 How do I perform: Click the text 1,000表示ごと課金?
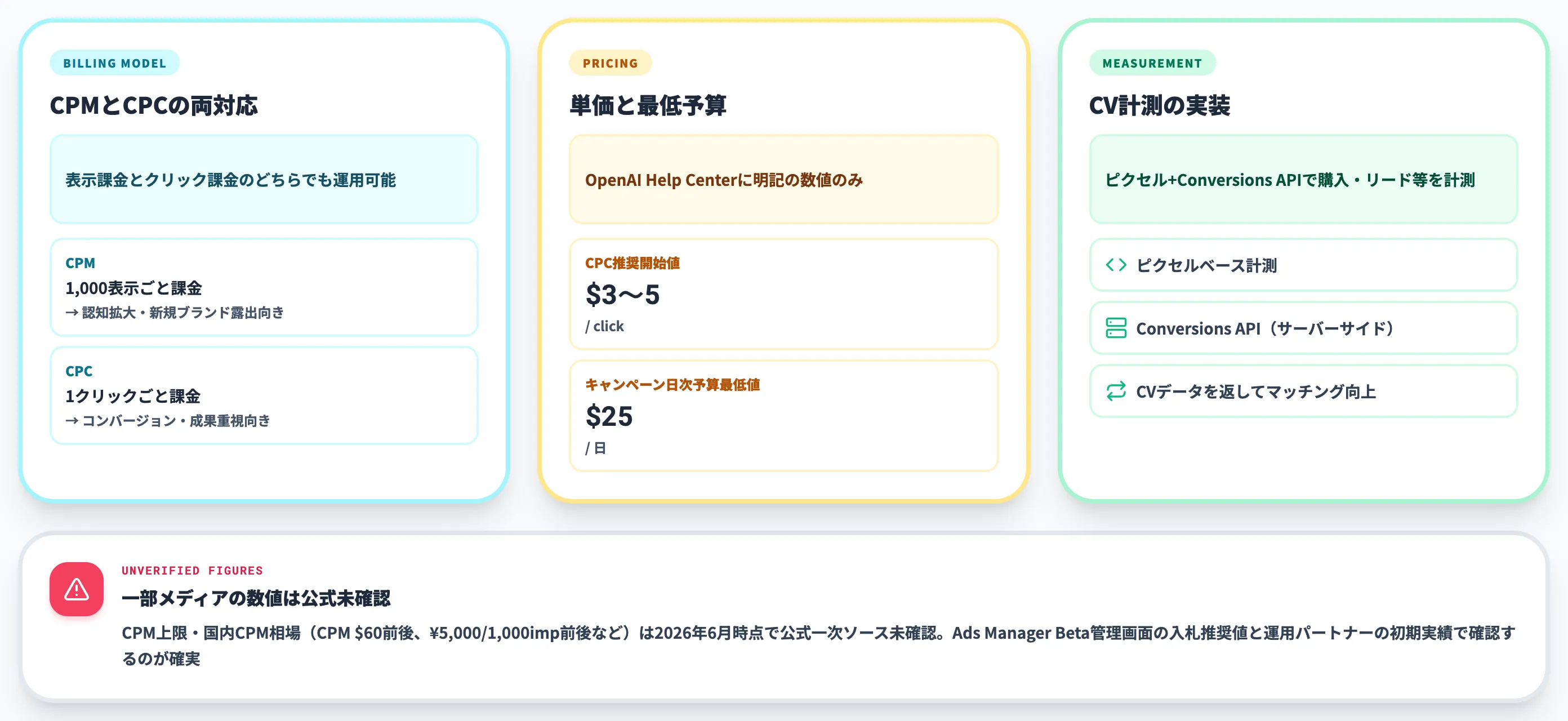click(x=133, y=287)
